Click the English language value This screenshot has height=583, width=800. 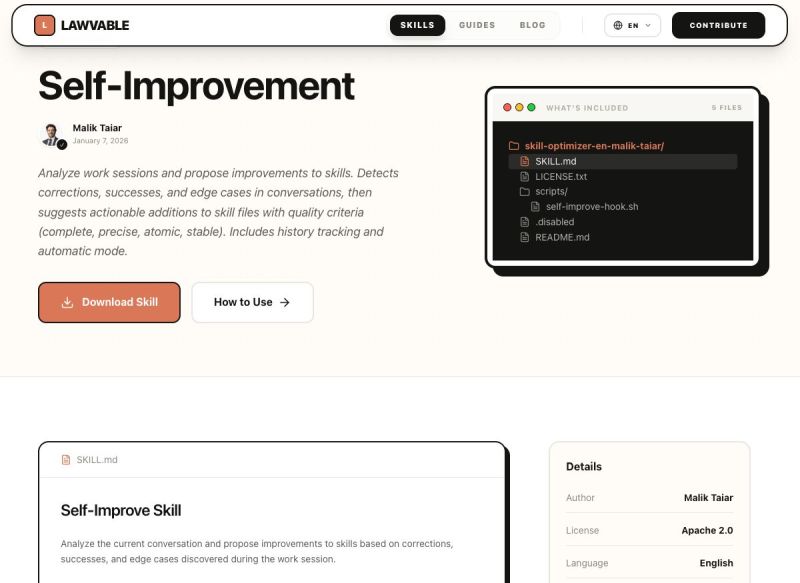(716, 563)
